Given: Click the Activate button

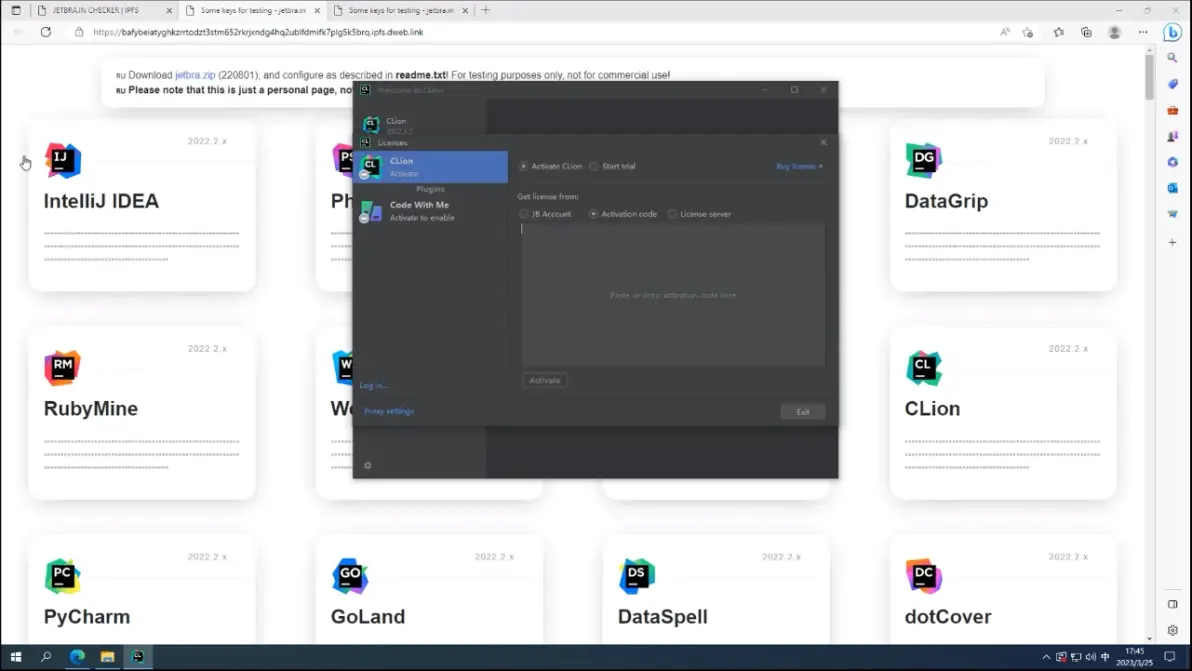Looking at the screenshot, I should click(544, 380).
